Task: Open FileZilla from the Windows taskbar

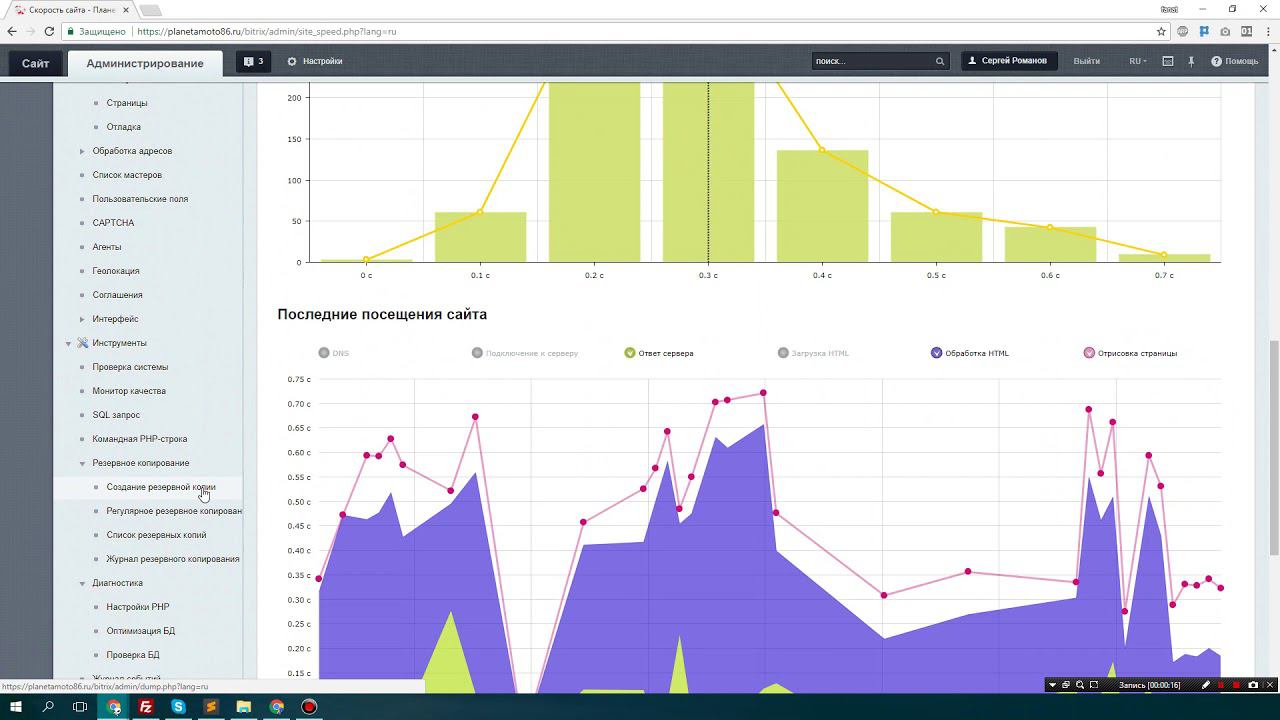Action: point(146,706)
